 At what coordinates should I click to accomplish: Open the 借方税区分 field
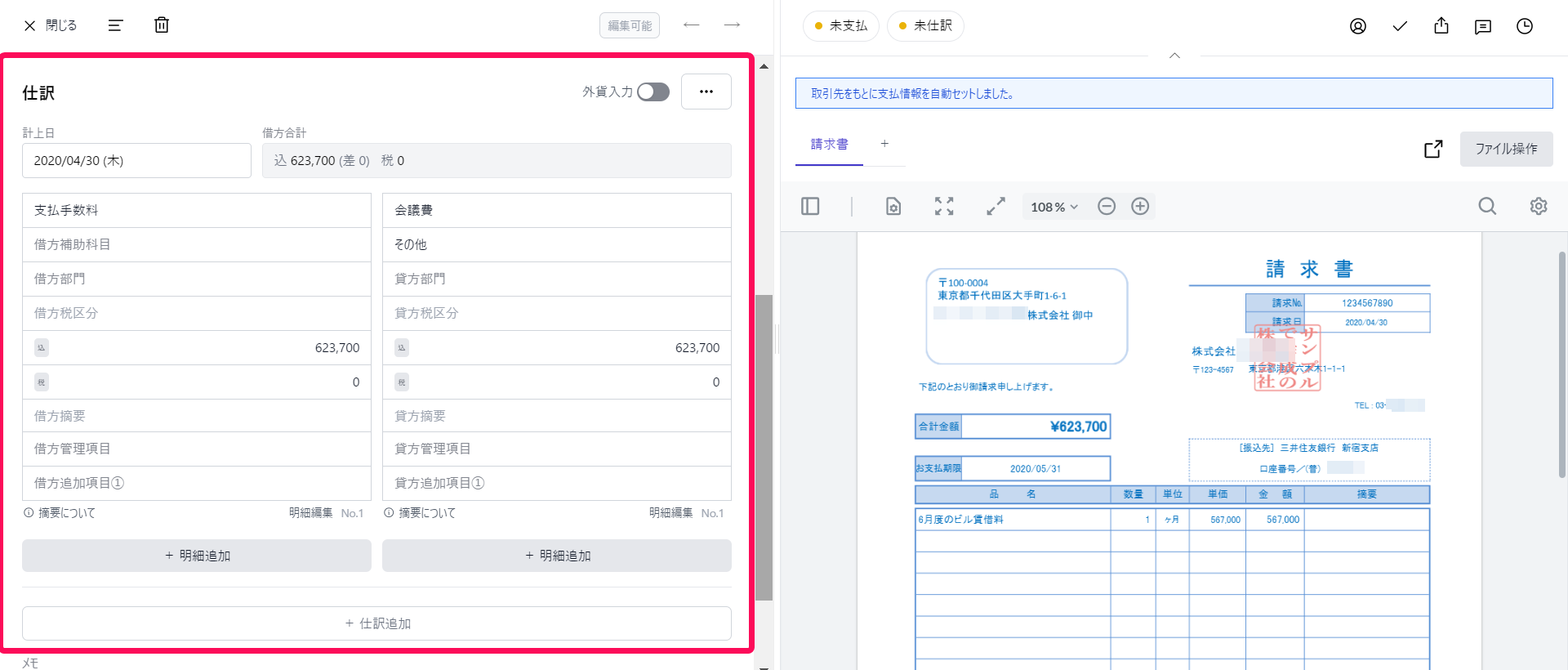tap(197, 313)
